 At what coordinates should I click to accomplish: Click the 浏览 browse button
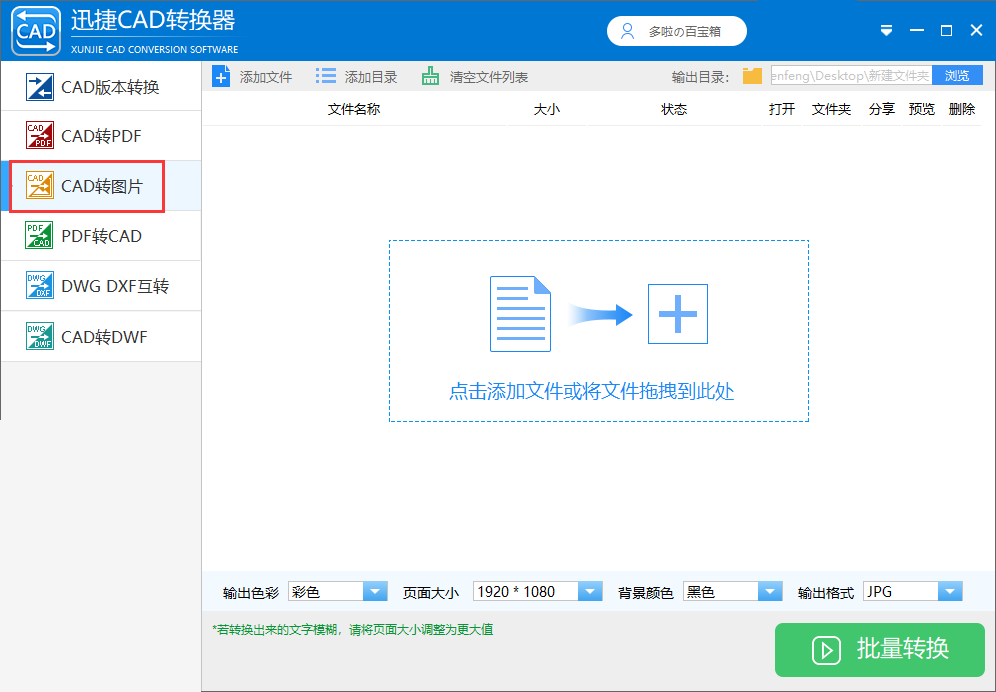(x=957, y=76)
